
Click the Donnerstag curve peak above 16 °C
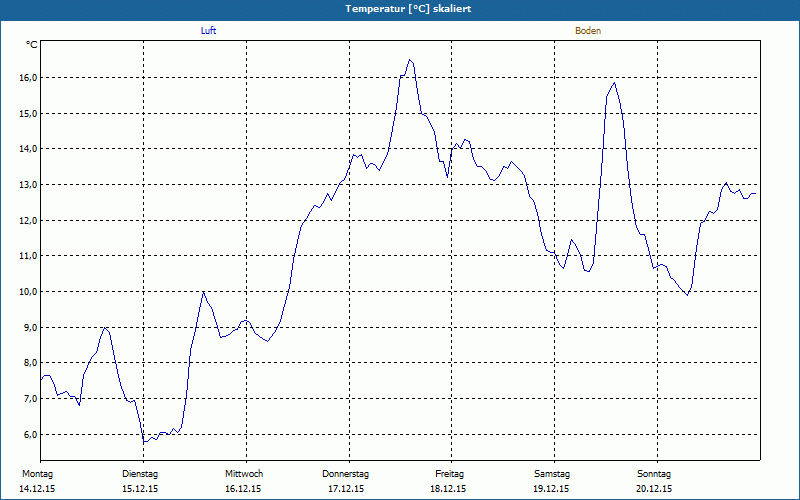tap(409, 60)
